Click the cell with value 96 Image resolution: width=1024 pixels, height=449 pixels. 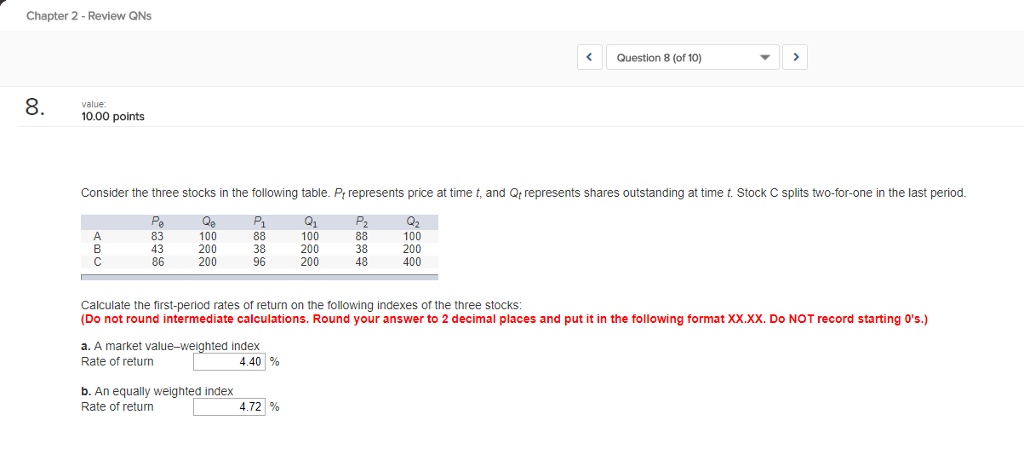click(259, 261)
